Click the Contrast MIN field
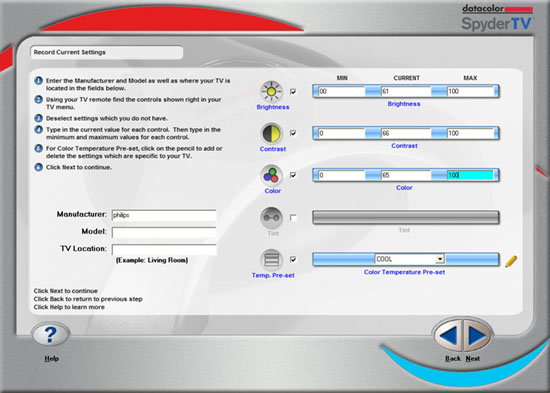 341,133
